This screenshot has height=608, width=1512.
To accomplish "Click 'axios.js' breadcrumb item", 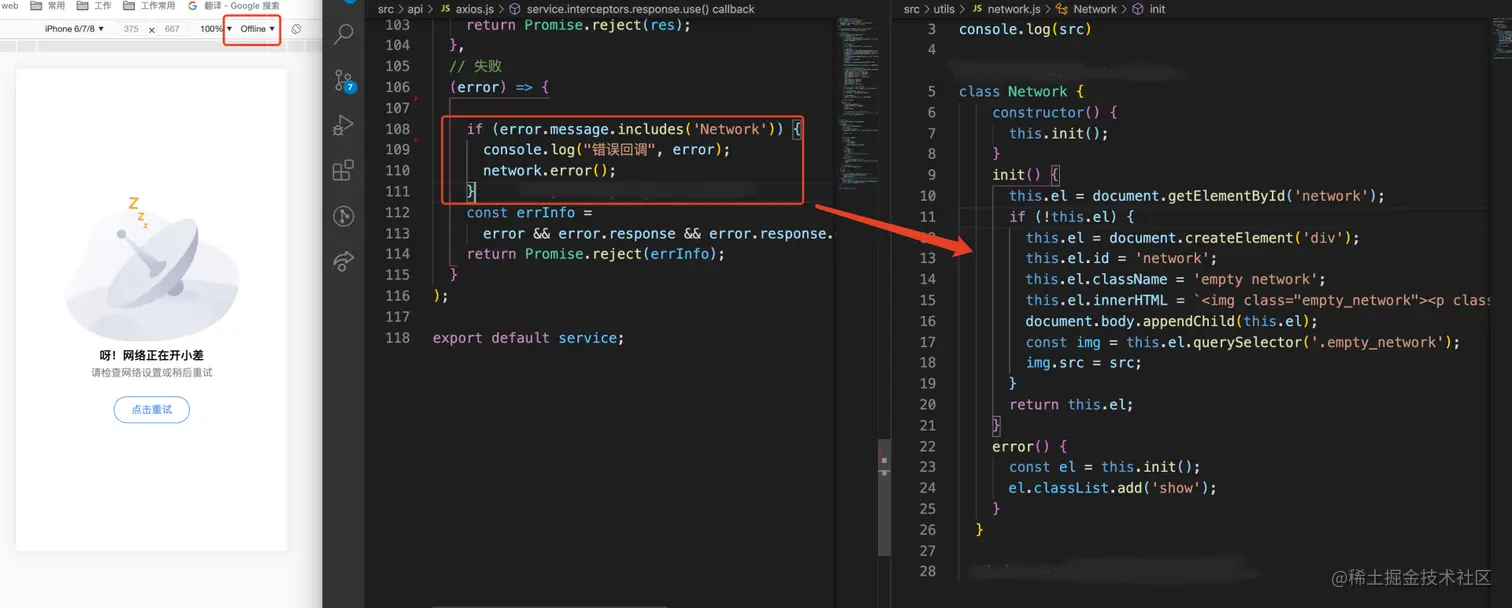I will tap(475, 9).
